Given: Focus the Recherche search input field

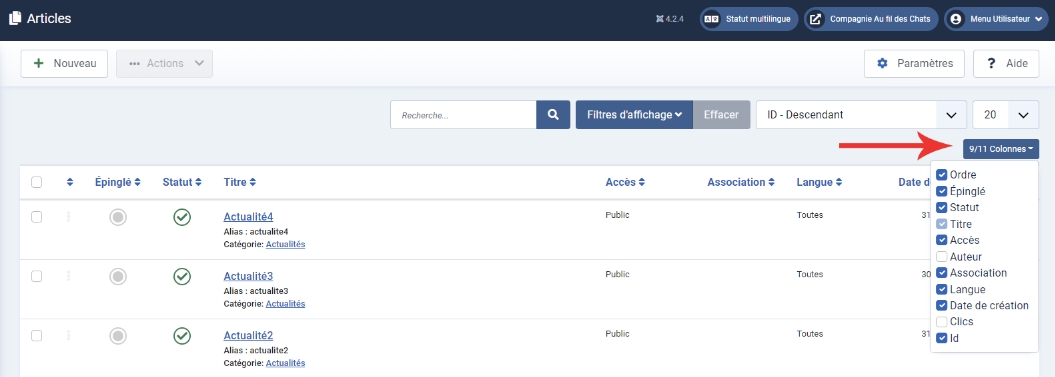Looking at the screenshot, I should [463, 114].
